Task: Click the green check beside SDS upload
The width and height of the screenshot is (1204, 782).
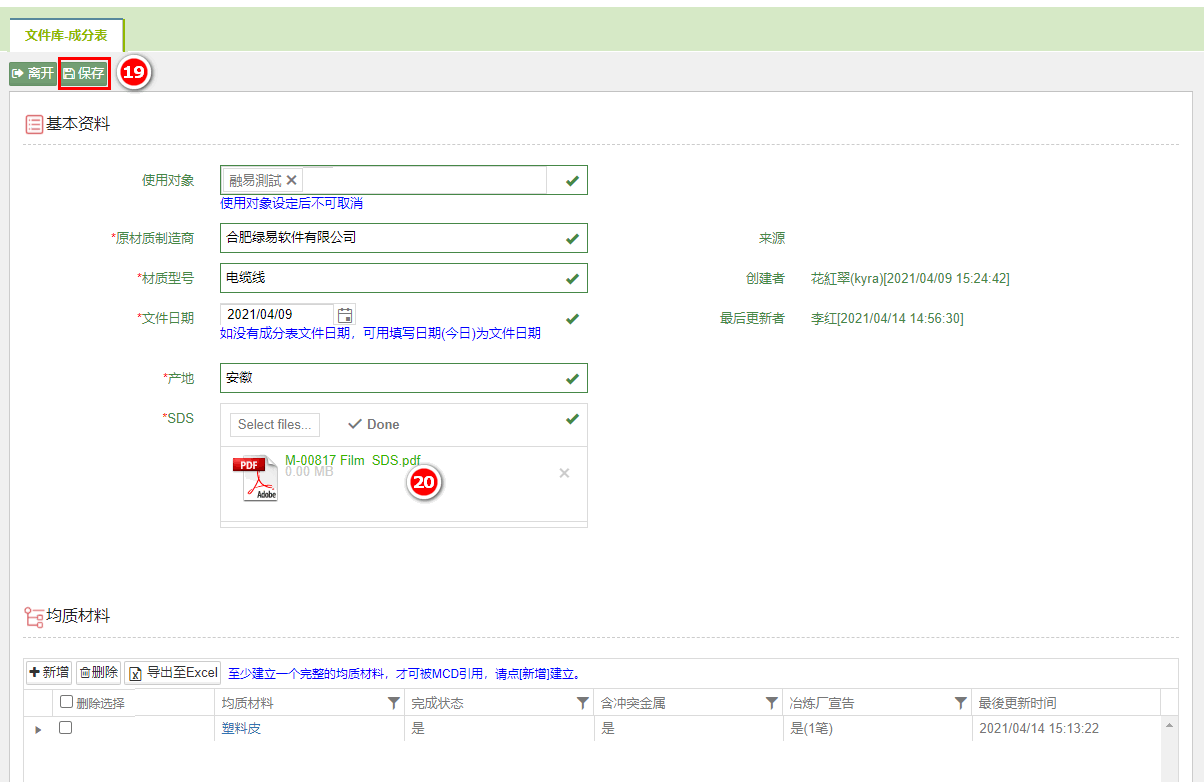Action: coord(572,419)
